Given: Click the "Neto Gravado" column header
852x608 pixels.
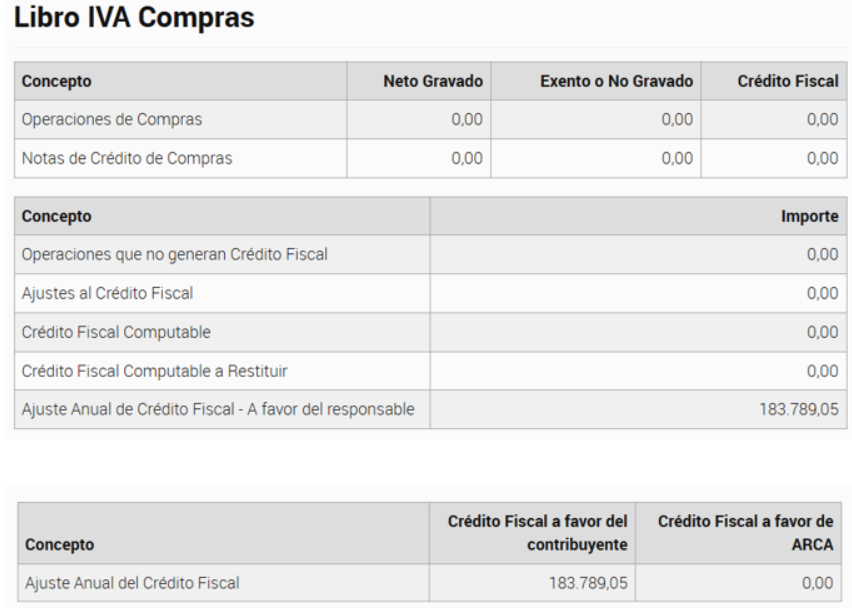Looking at the screenshot, I should point(440,82).
